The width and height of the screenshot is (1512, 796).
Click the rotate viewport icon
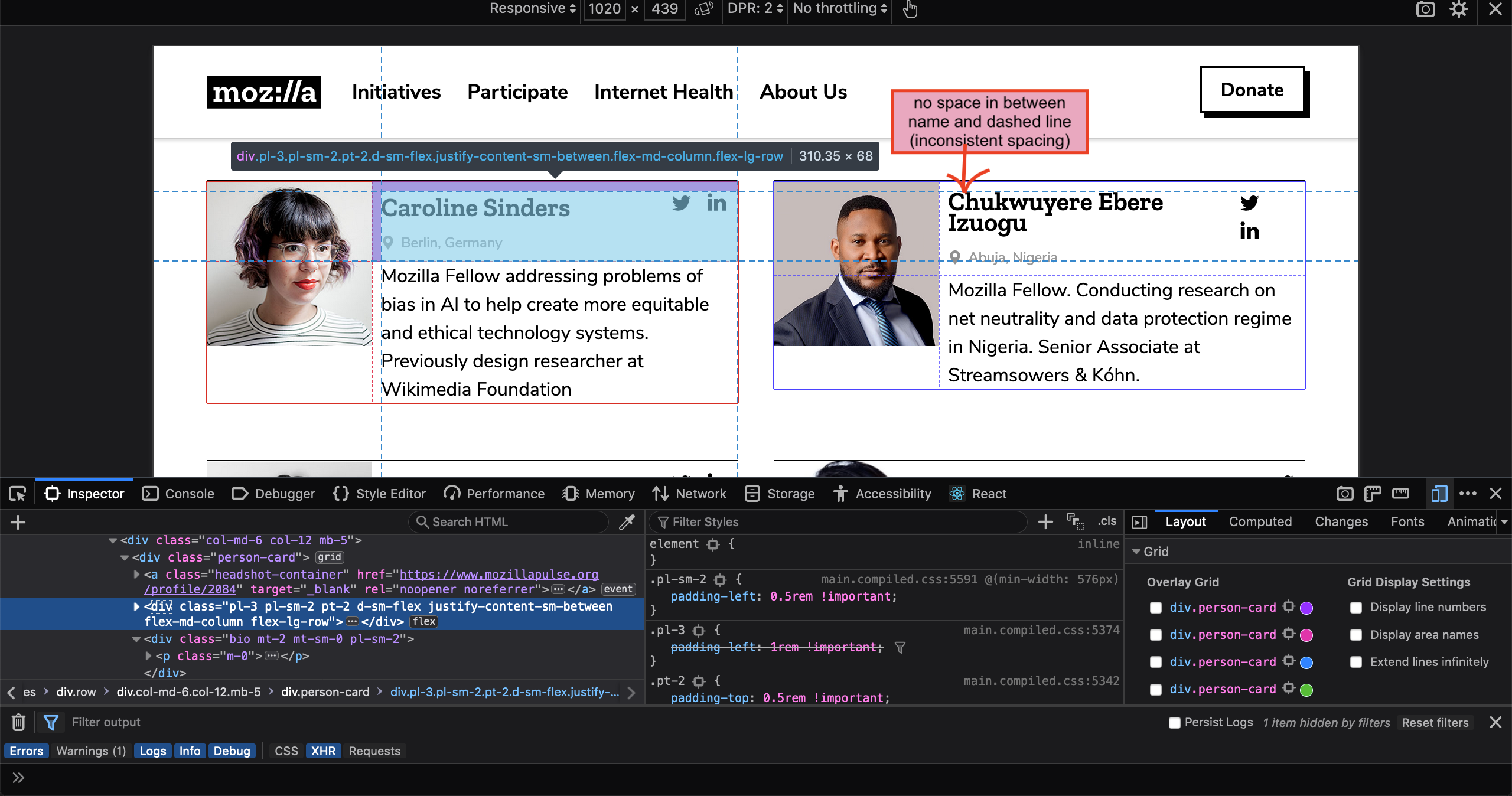(704, 9)
